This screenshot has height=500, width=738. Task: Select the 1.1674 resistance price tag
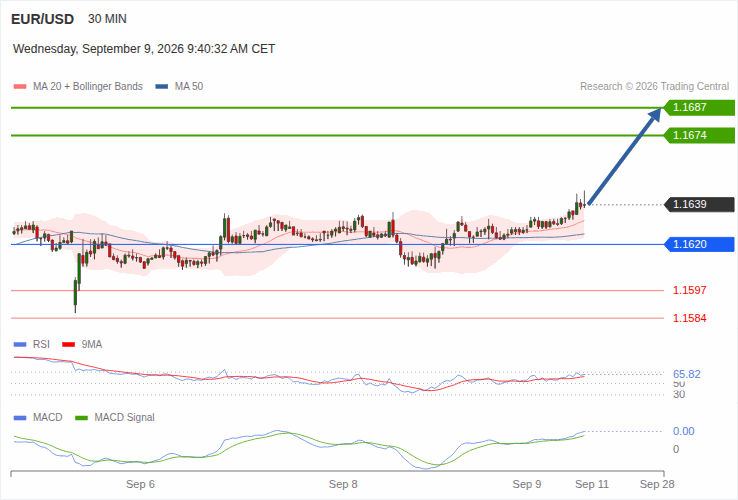[x=699, y=136]
